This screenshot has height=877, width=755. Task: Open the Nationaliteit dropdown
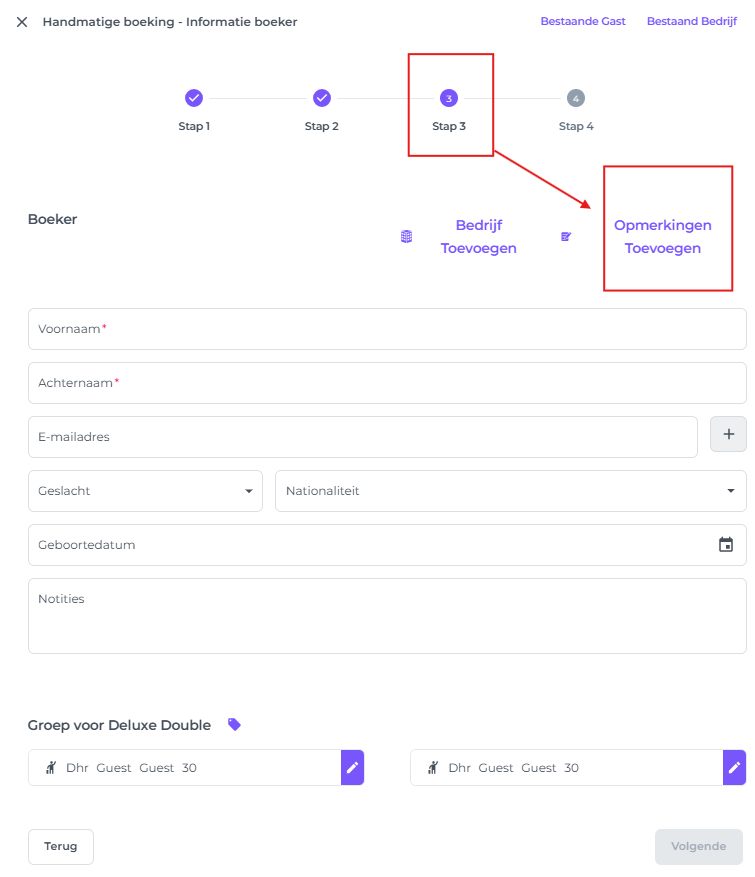[x=510, y=491]
